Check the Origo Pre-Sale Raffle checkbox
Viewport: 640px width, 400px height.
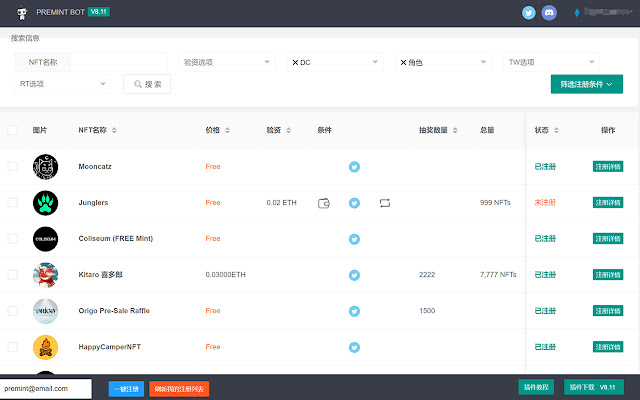[x=12, y=311]
